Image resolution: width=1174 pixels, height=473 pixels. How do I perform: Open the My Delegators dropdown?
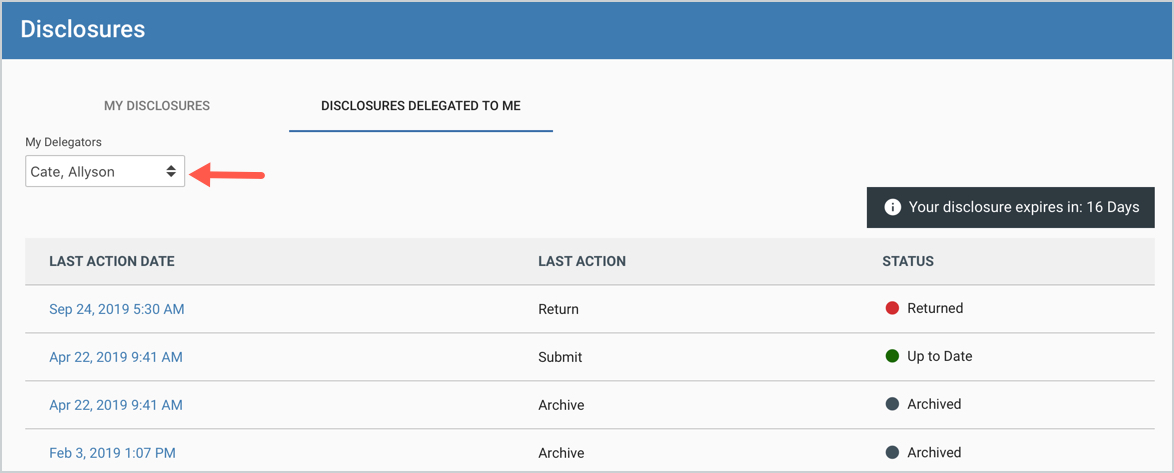(x=105, y=172)
